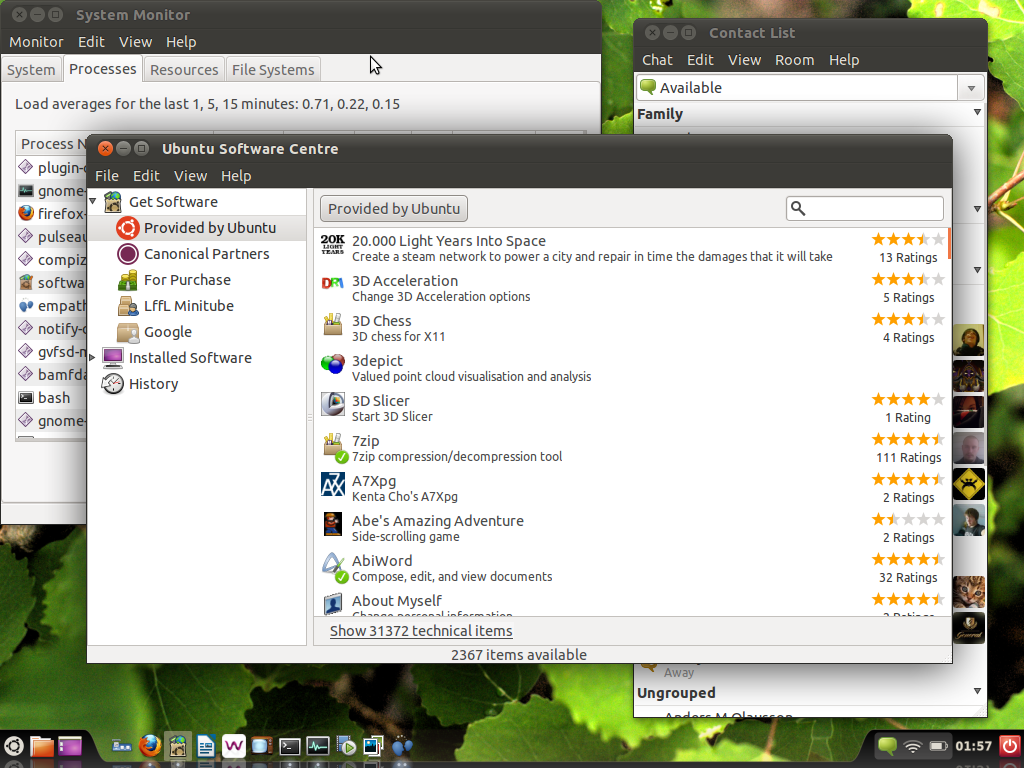1024x768 pixels.
Task: Click the white W app icon in the panel
Action: [234, 746]
